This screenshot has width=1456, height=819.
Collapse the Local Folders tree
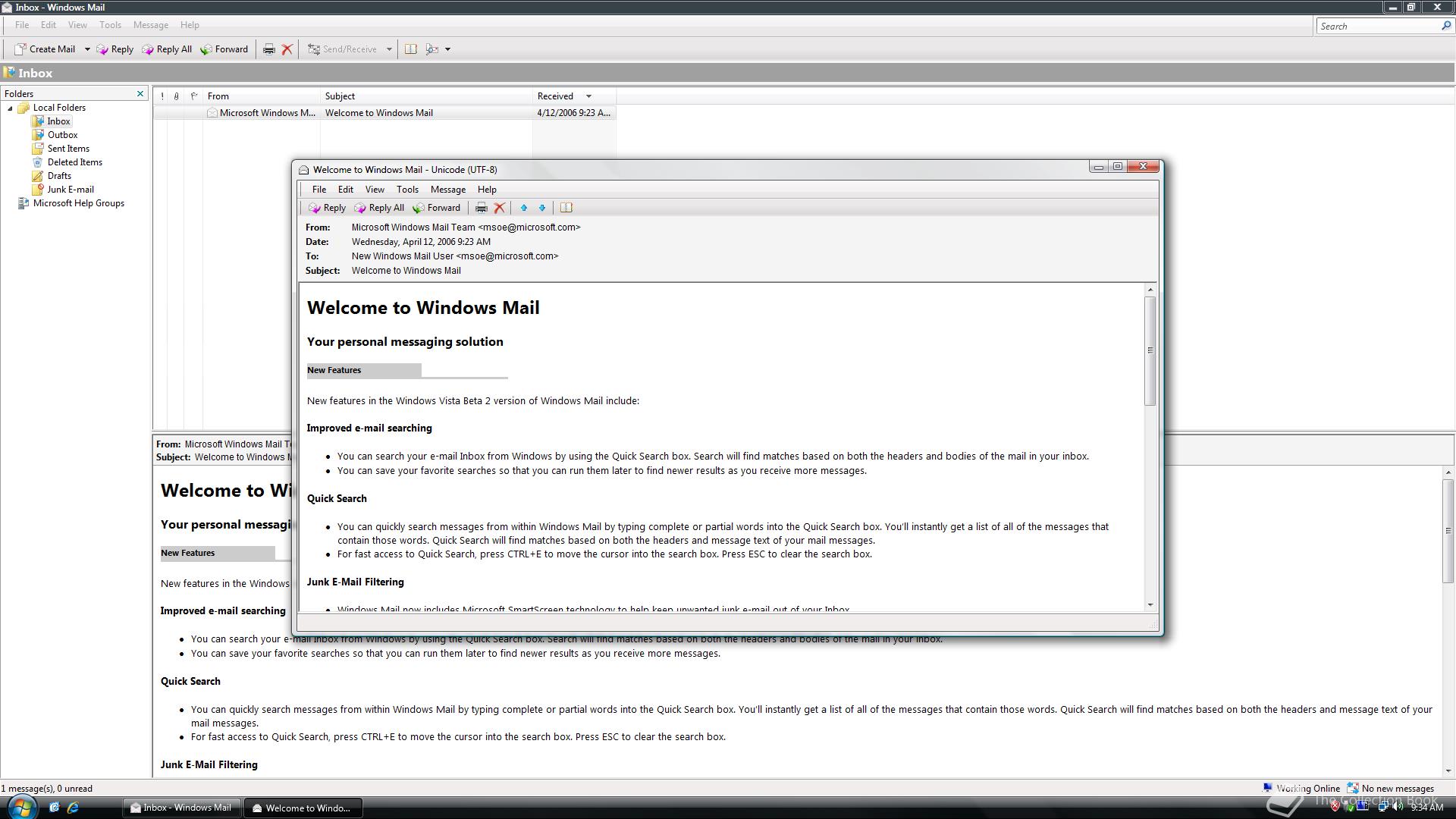click(11, 108)
